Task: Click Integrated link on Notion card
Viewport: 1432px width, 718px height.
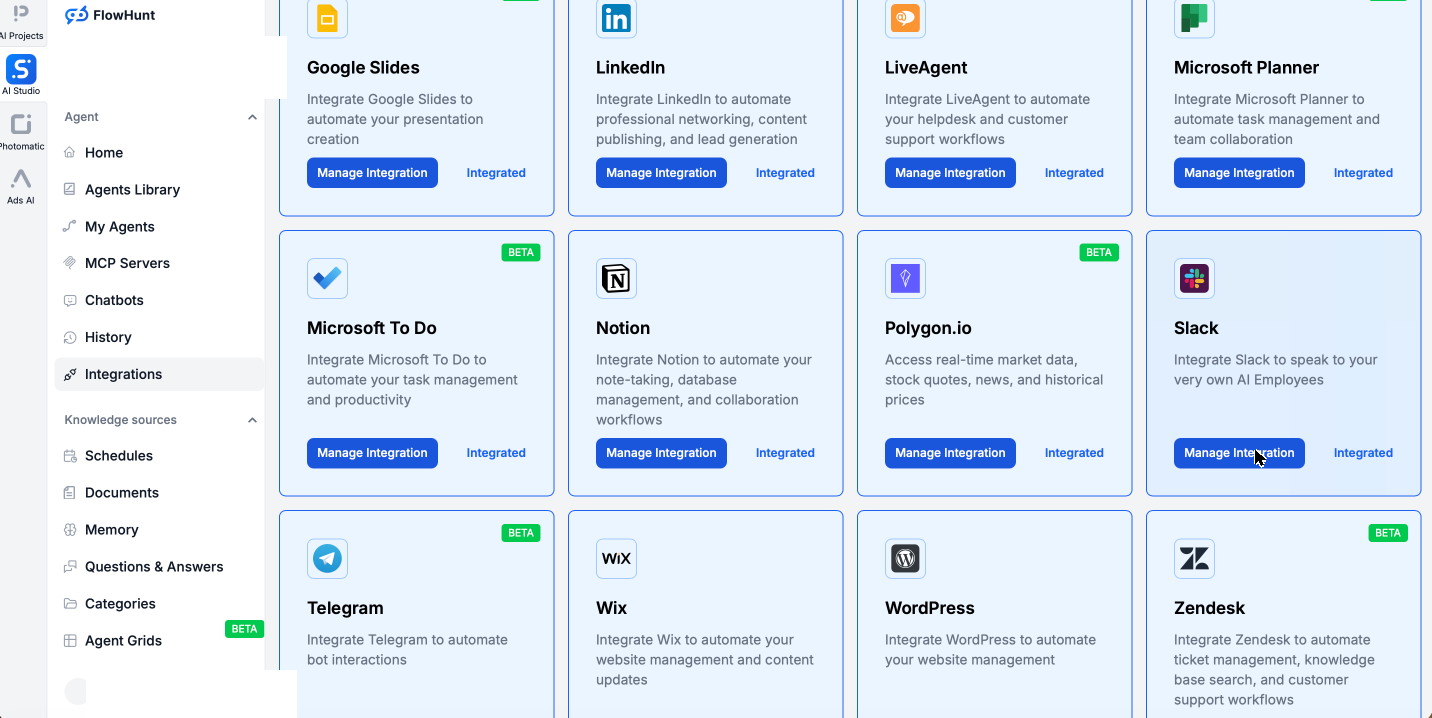Action: point(785,453)
